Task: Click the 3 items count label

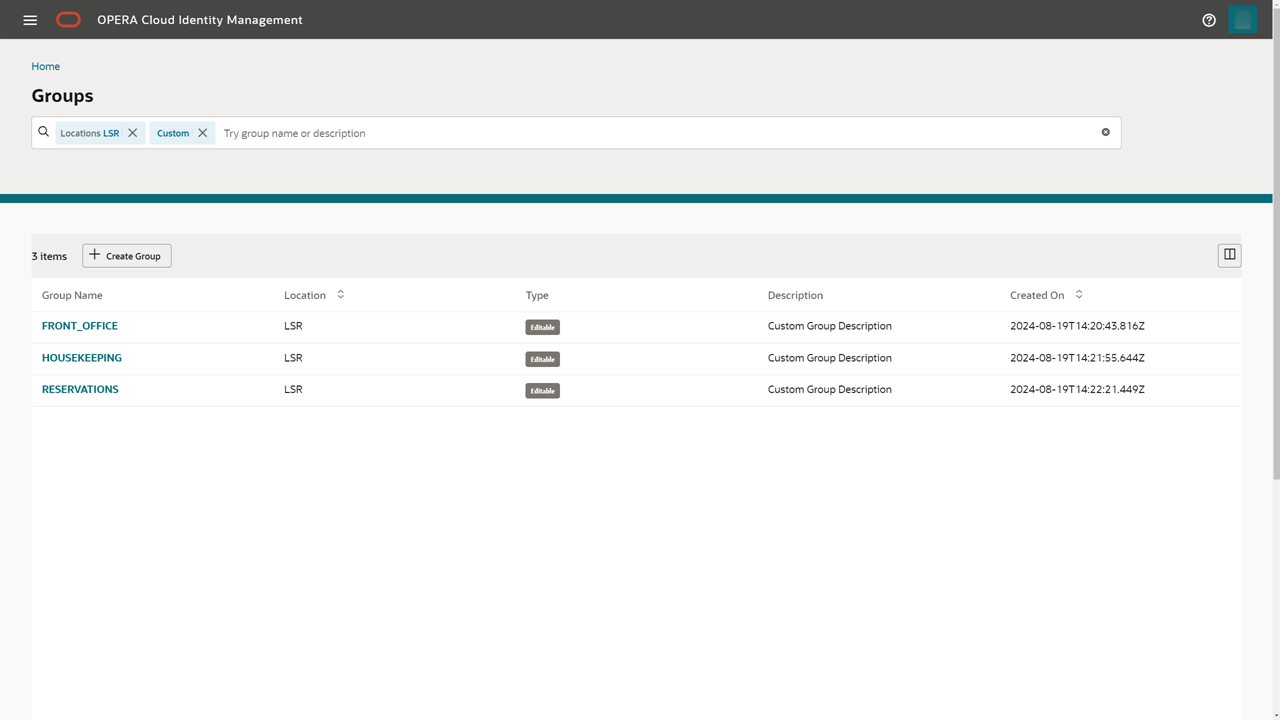Action: click(x=49, y=257)
